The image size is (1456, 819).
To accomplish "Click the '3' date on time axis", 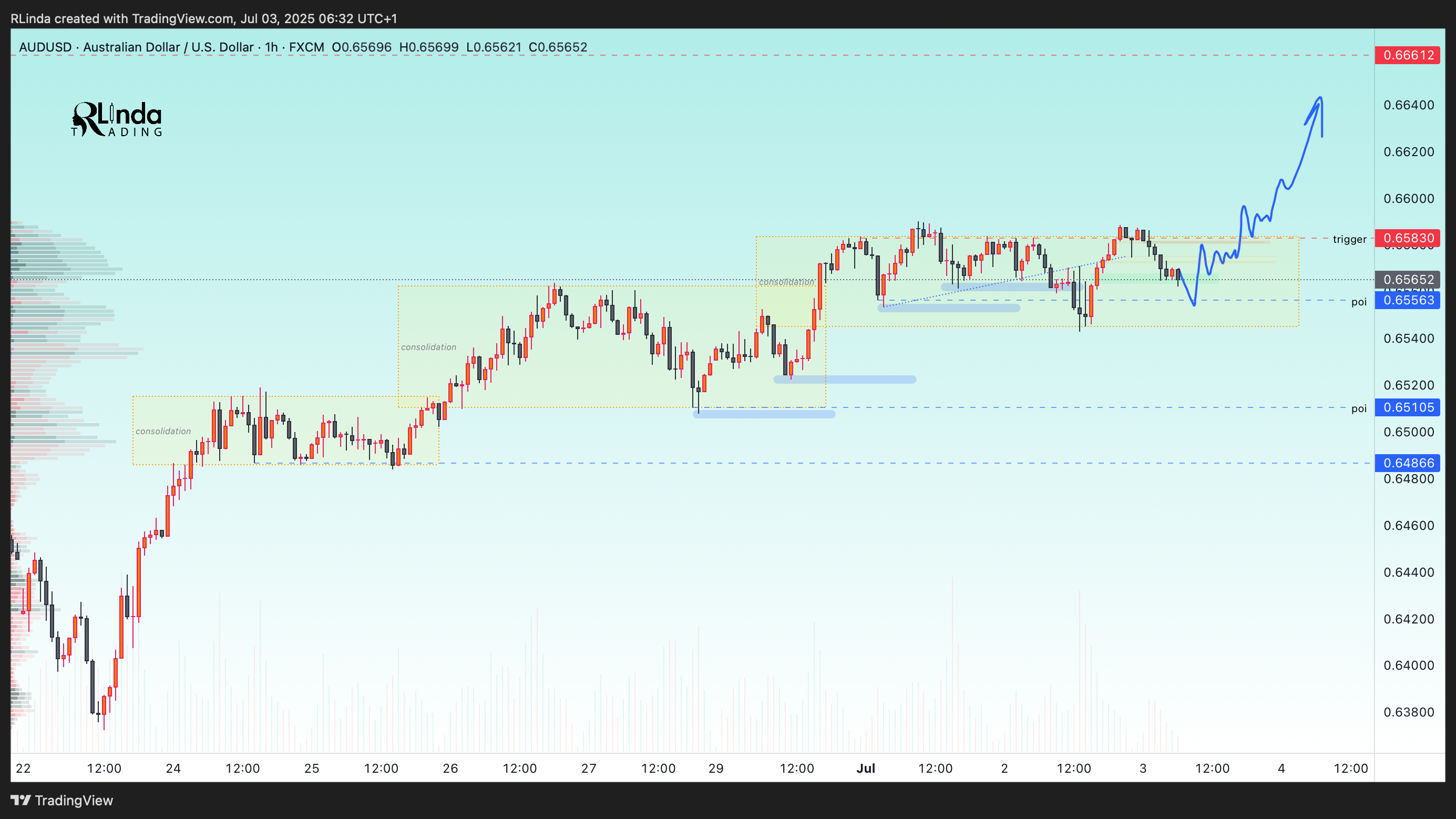I will point(1143,769).
